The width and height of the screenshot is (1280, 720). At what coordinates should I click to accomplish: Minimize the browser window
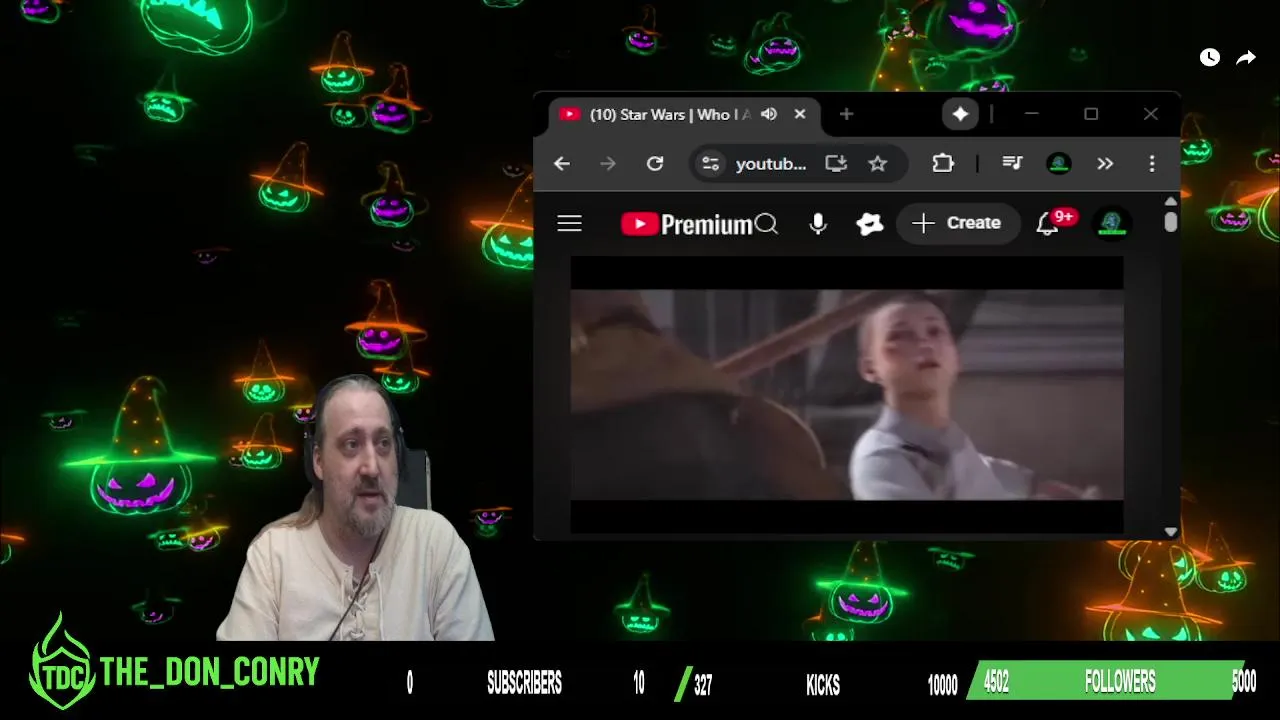click(1031, 114)
